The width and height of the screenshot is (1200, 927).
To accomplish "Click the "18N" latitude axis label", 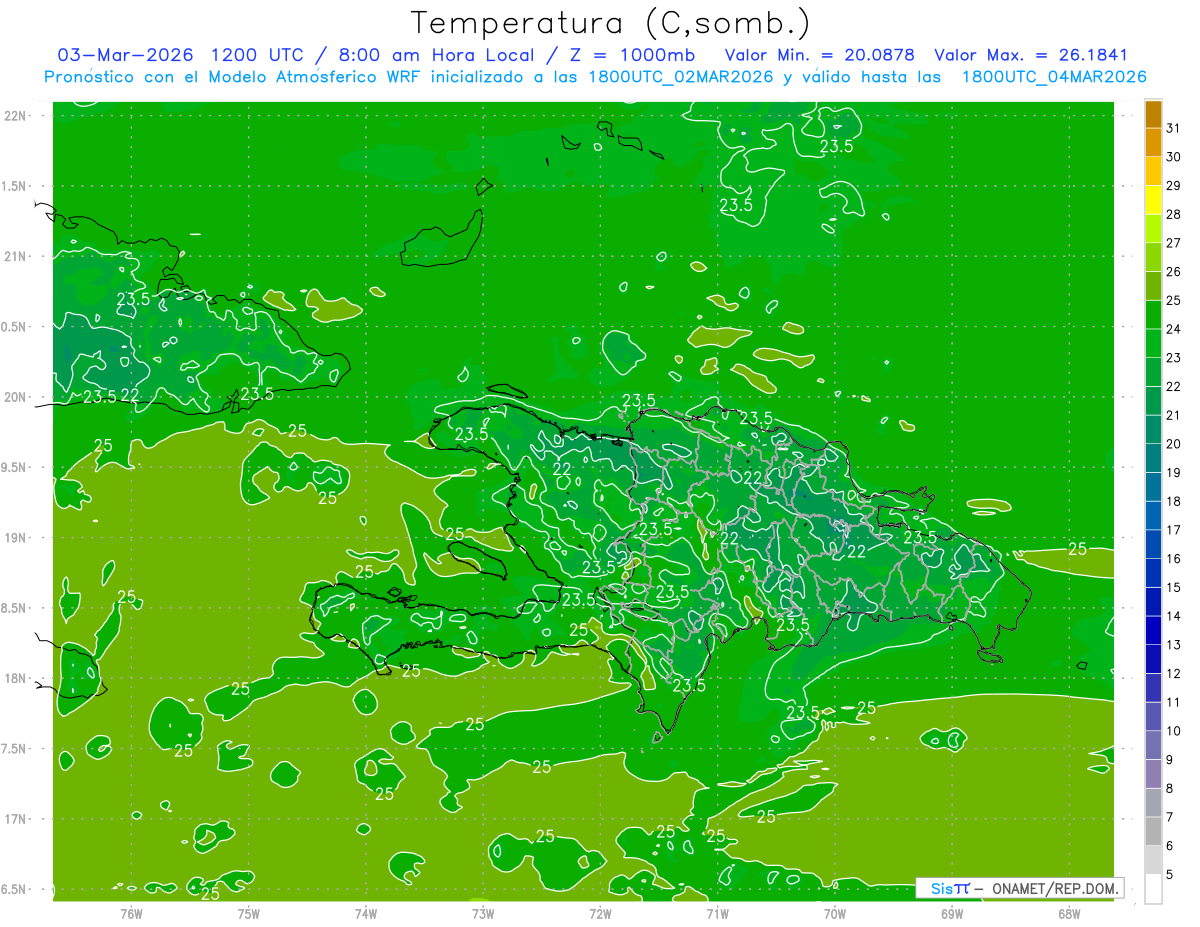I will pos(14,678).
